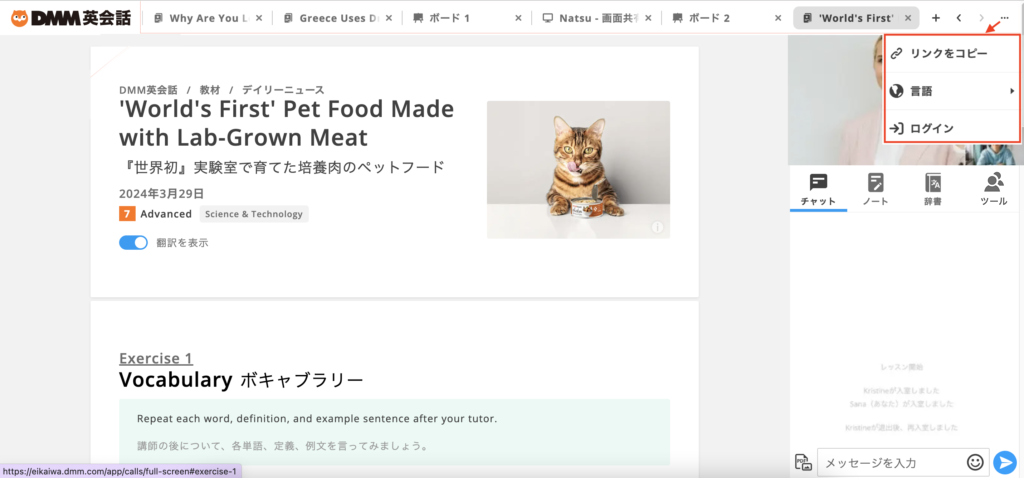This screenshot has height=478, width=1024.
Task: Click the Science & Technology tag
Action: [254, 214]
